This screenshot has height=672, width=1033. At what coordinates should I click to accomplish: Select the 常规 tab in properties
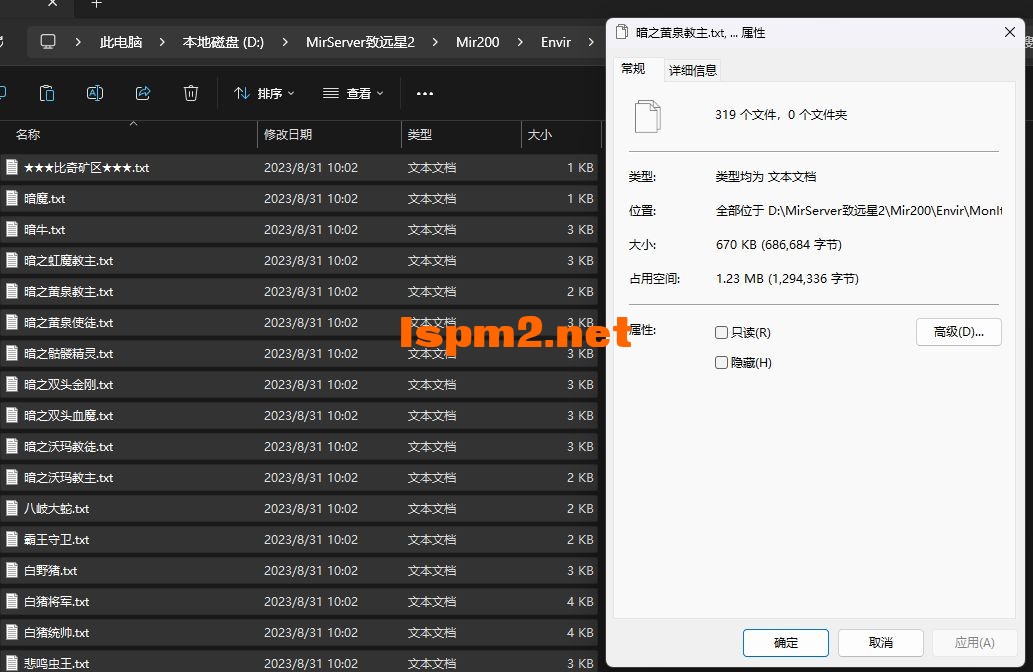632,68
